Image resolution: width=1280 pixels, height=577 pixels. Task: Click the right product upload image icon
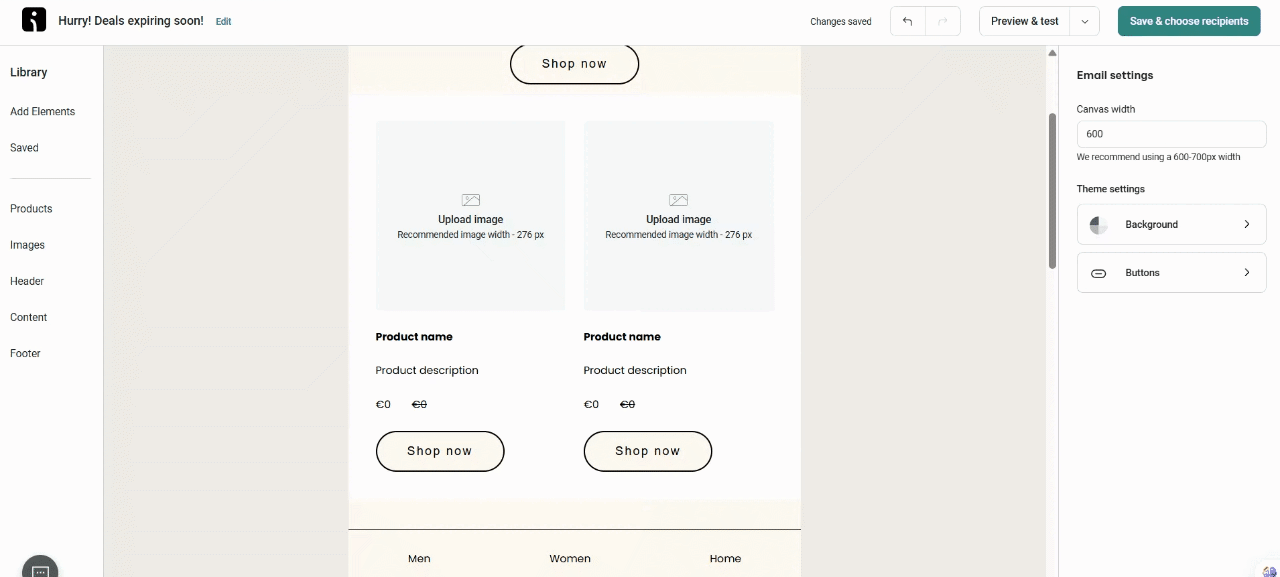pyautogui.click(x=678, y=200)
